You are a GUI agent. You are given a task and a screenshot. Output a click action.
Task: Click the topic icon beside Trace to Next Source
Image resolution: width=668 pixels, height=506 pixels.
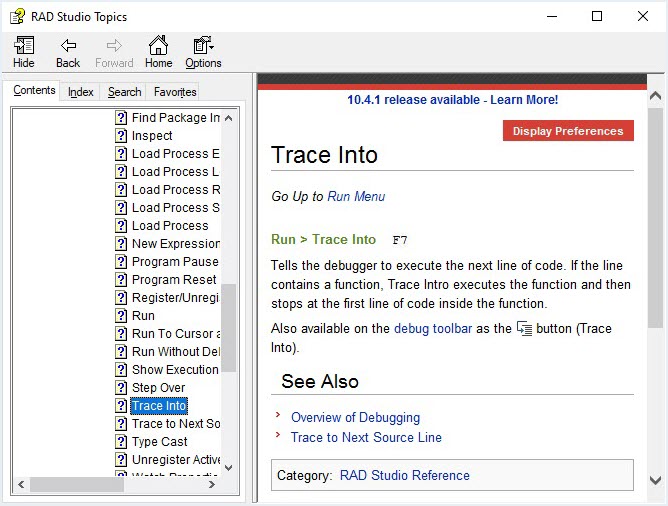click(x=121, y=423)
